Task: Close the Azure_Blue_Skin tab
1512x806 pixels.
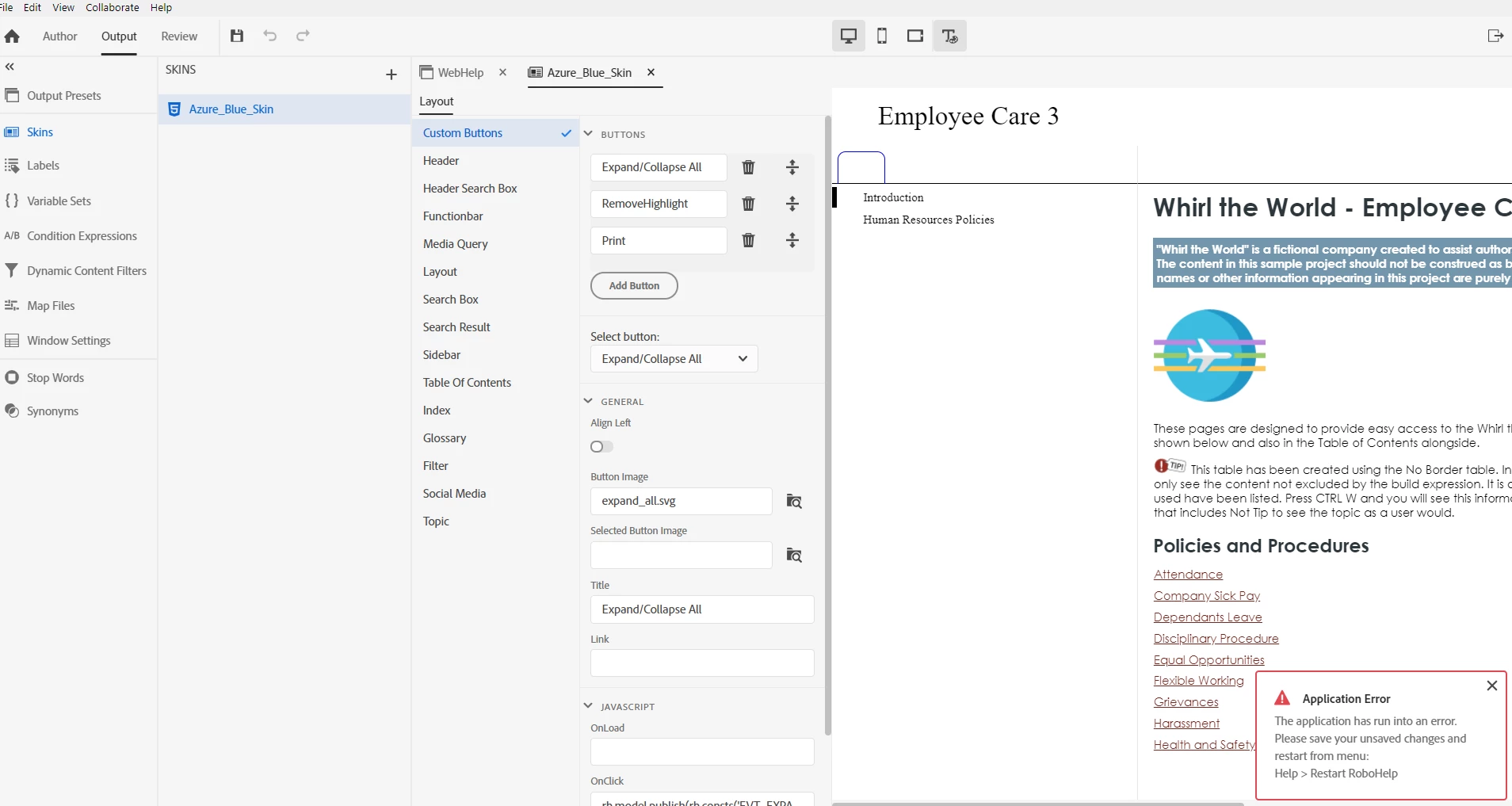Action: [x=651, y=72]
